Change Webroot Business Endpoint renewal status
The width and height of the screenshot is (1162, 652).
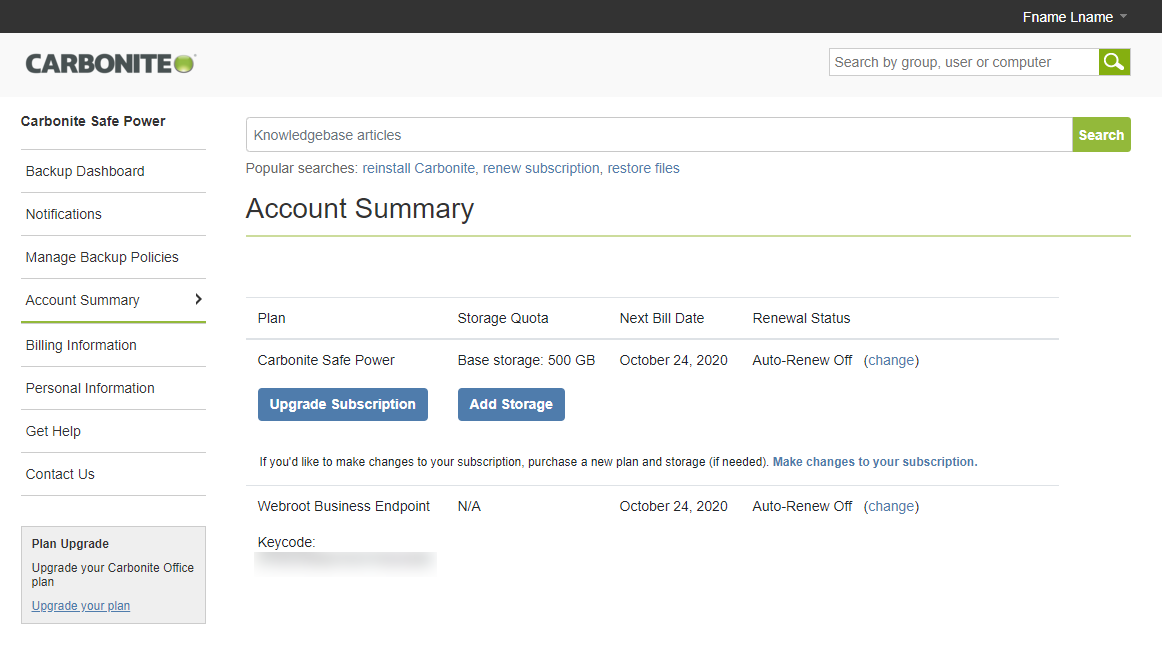point(891,506)
